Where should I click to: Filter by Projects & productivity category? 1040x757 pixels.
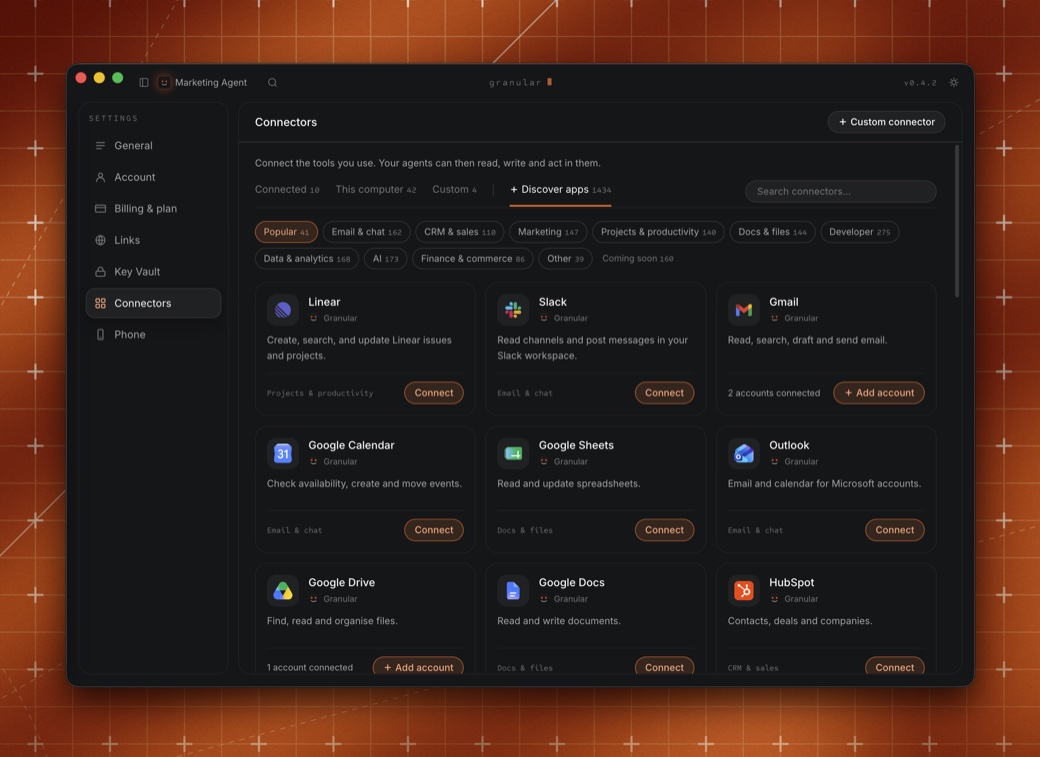pos(658,232)
